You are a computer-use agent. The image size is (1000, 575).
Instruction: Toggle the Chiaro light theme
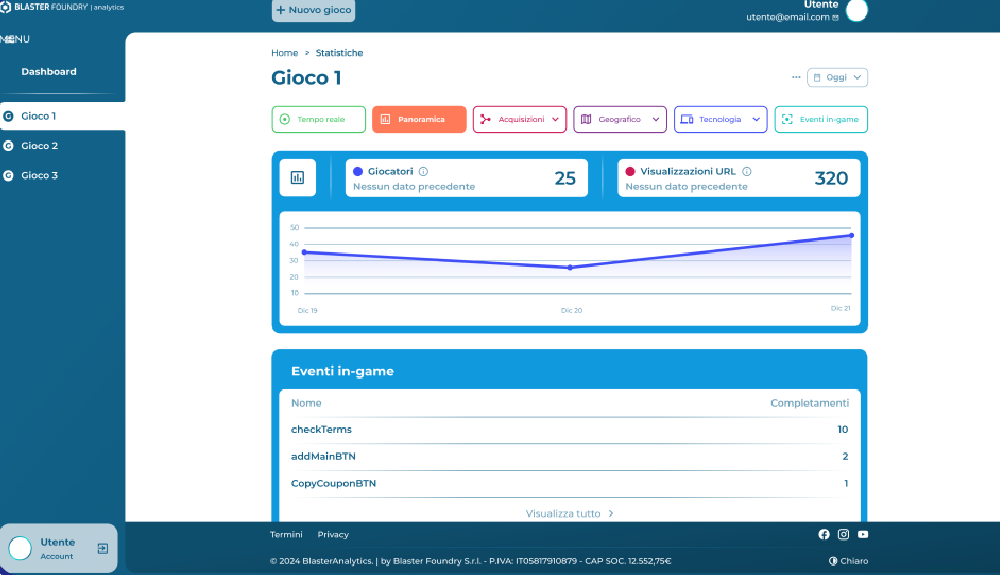point(848,561)
